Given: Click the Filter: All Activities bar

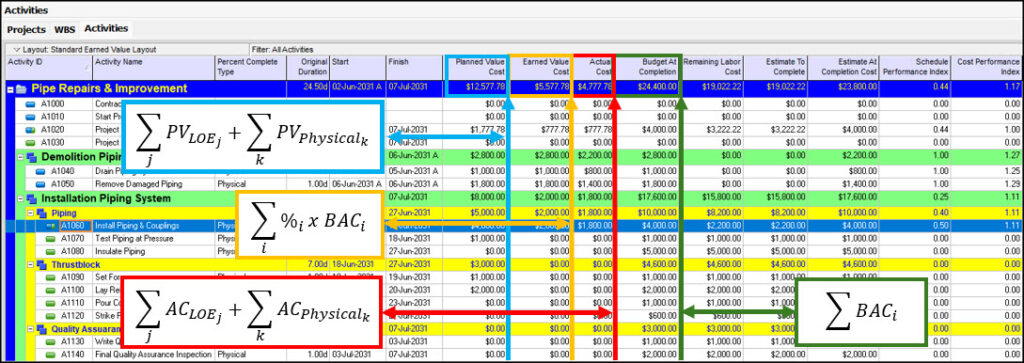Looking at the screenshot, I should (x=282, y=49).
